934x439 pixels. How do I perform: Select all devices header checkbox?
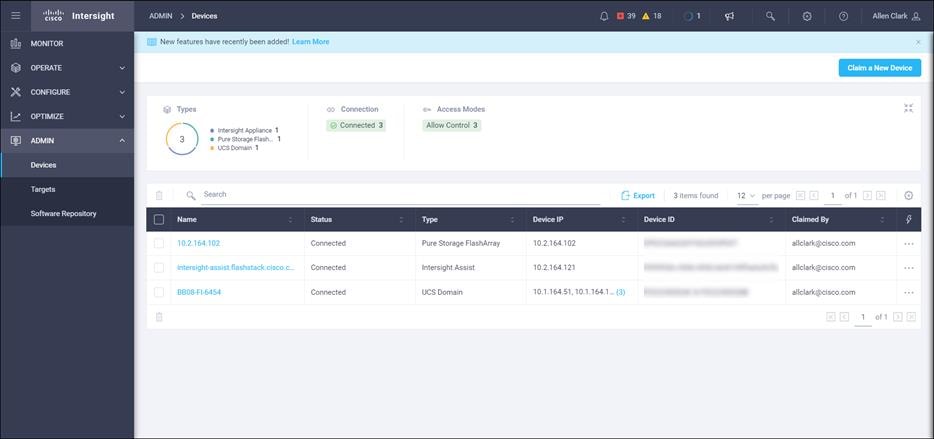click(x=159, y=219)
